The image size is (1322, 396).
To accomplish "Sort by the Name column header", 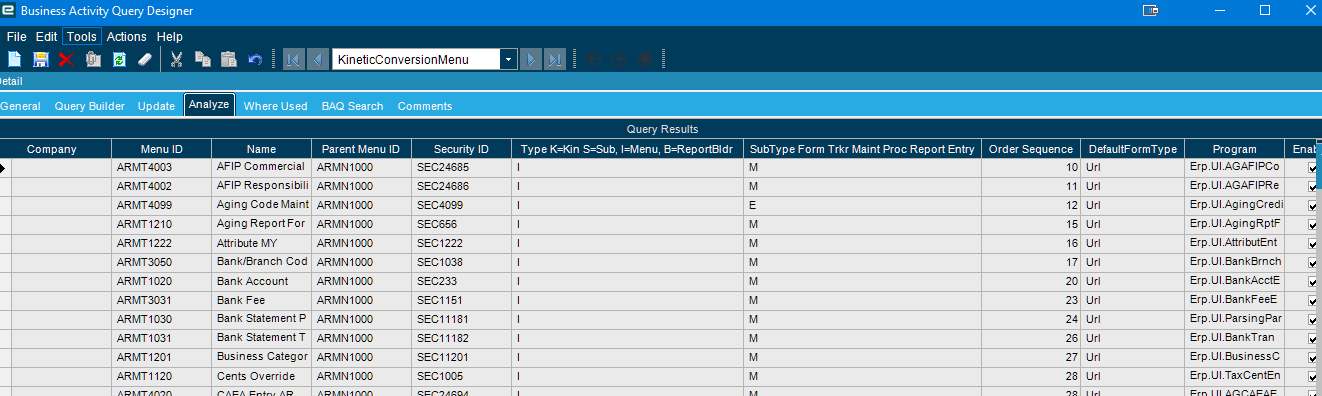I will coord(261,149).
